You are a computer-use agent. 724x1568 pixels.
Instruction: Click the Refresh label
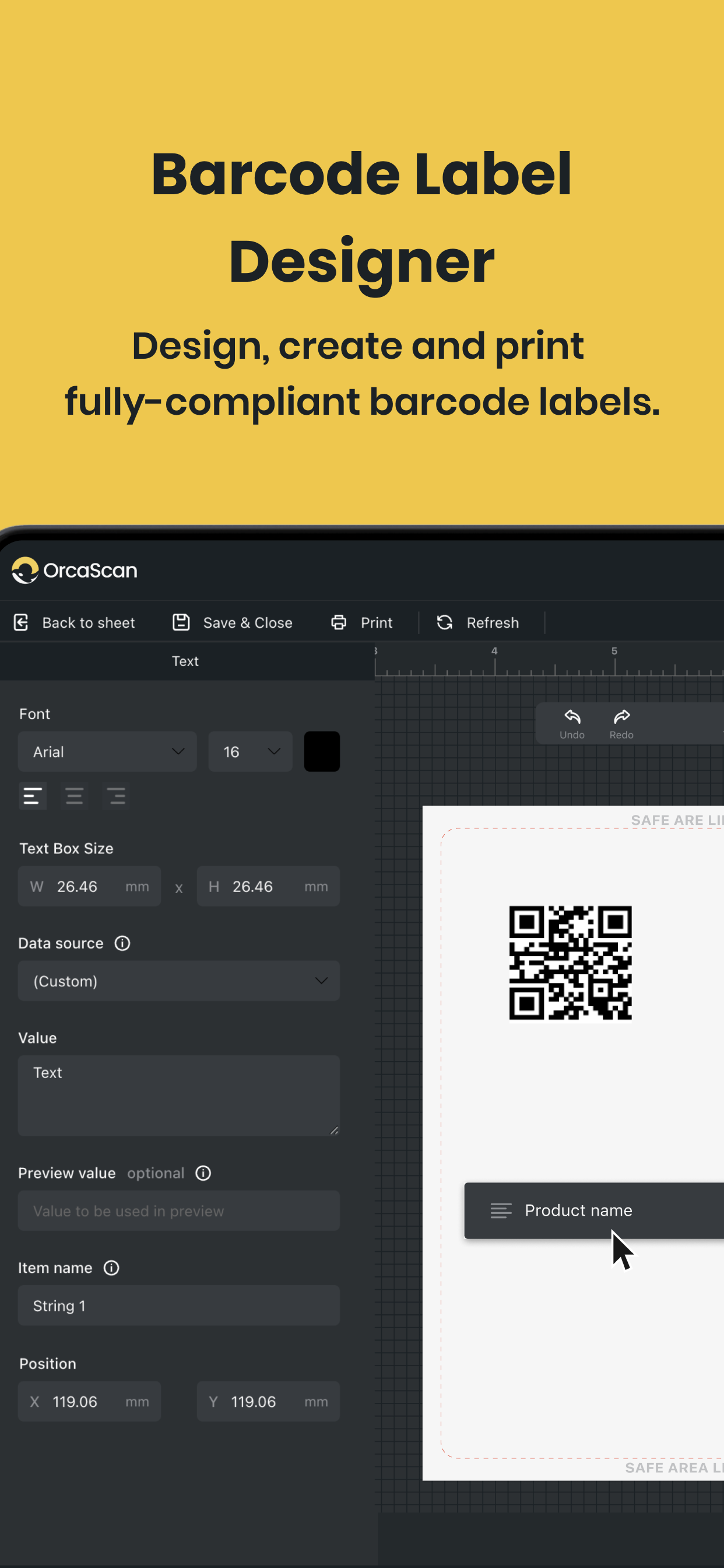tap(493, 622)
